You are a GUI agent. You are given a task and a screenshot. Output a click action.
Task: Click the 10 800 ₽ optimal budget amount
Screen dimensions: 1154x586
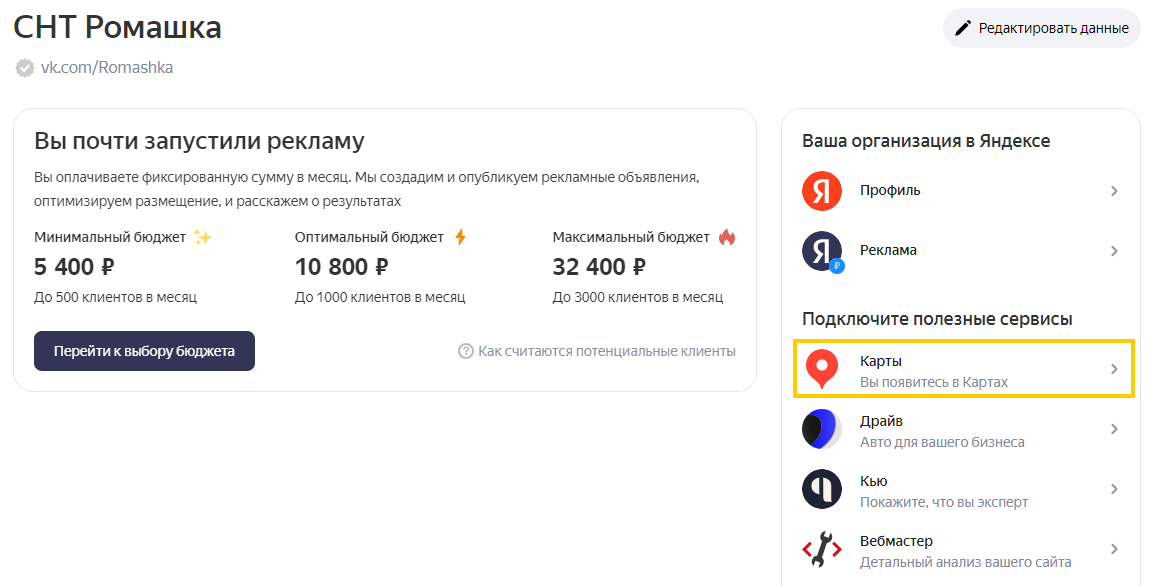[341, 267]
